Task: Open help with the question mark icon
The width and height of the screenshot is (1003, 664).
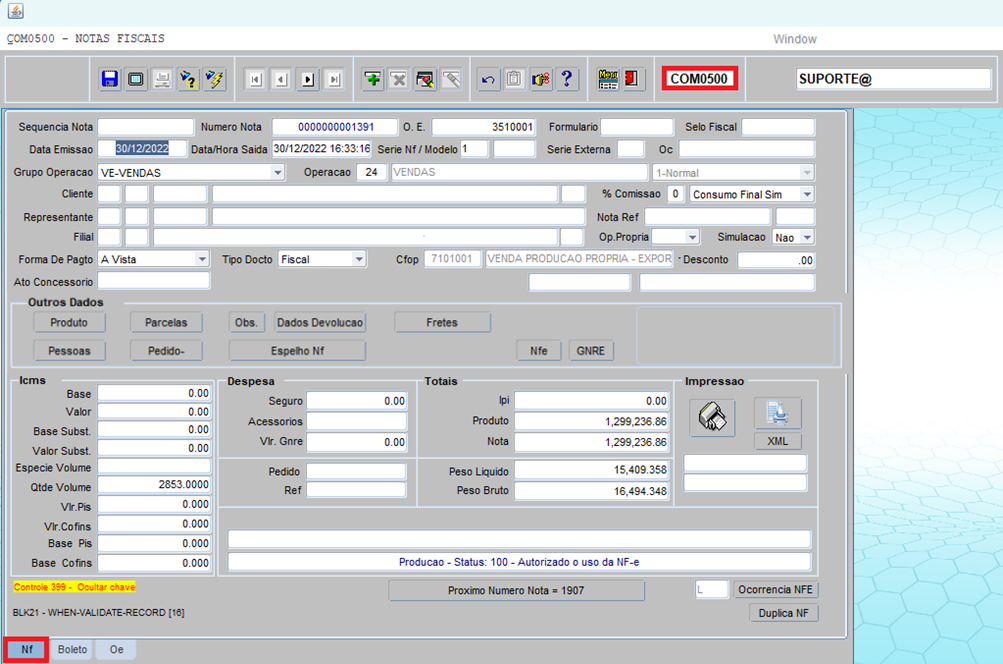Action: click(567, 79)
